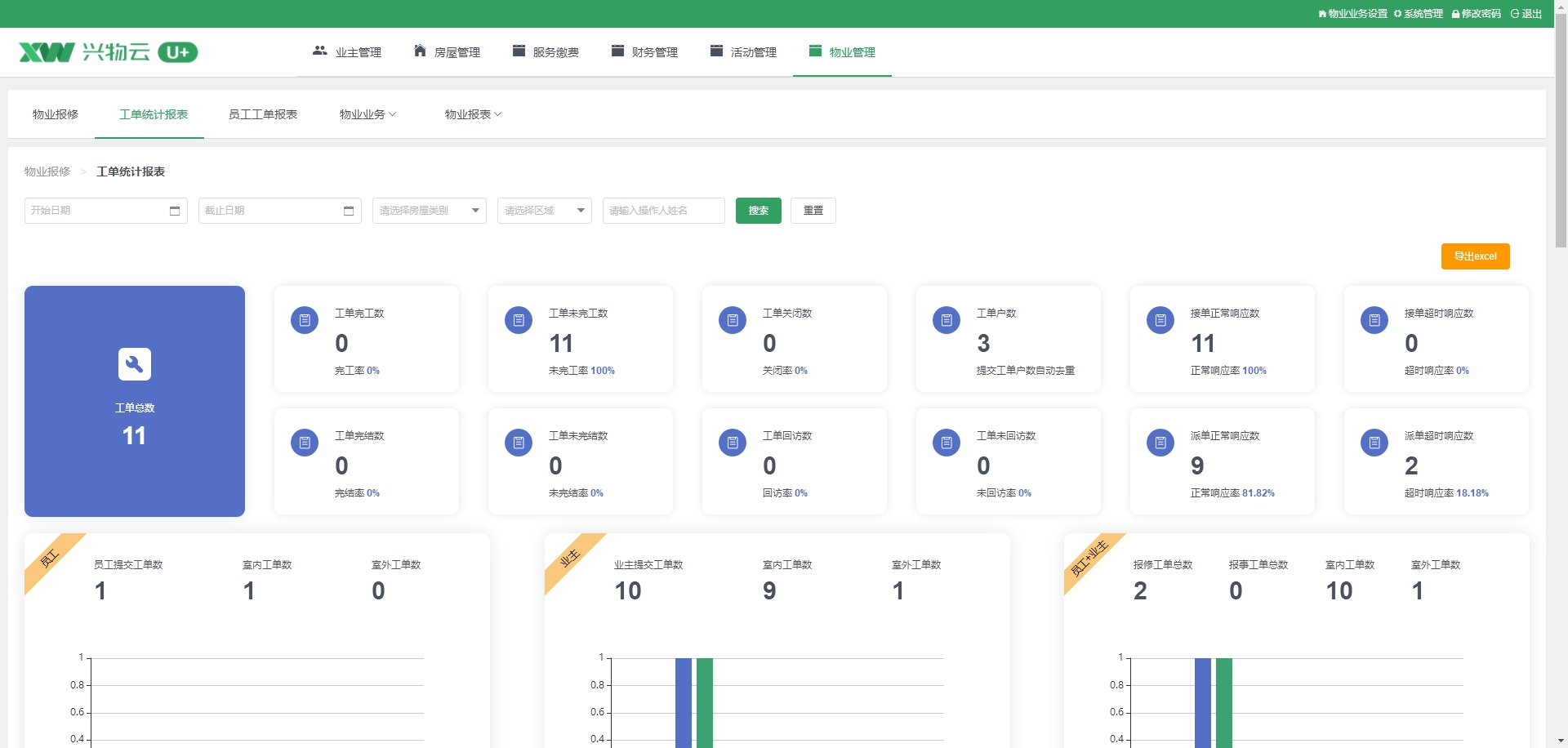Click the 服务缴费 icon
1568x748 pixels.
519,51
